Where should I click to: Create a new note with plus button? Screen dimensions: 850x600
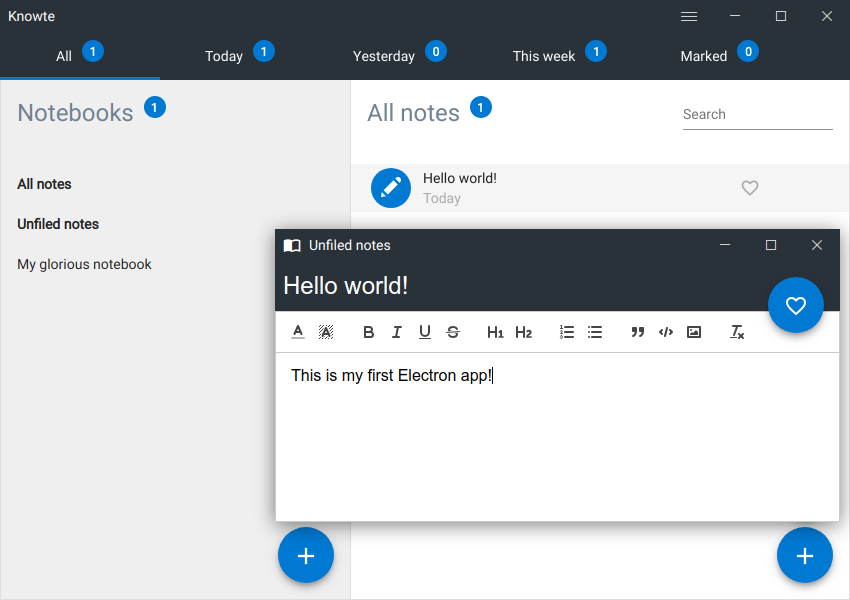[x=804, y=555]
